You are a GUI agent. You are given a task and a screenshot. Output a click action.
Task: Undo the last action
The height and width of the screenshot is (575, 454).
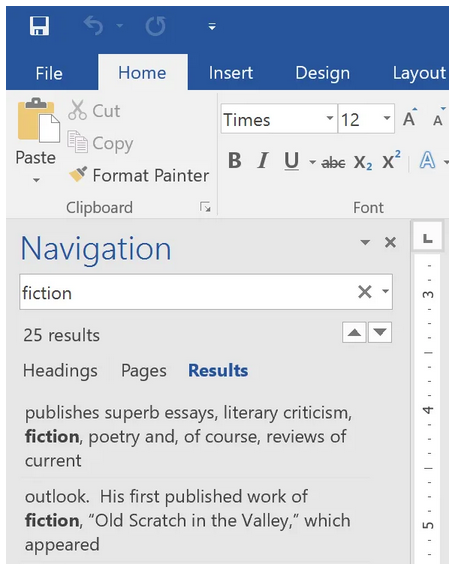[x=94, y=26]
